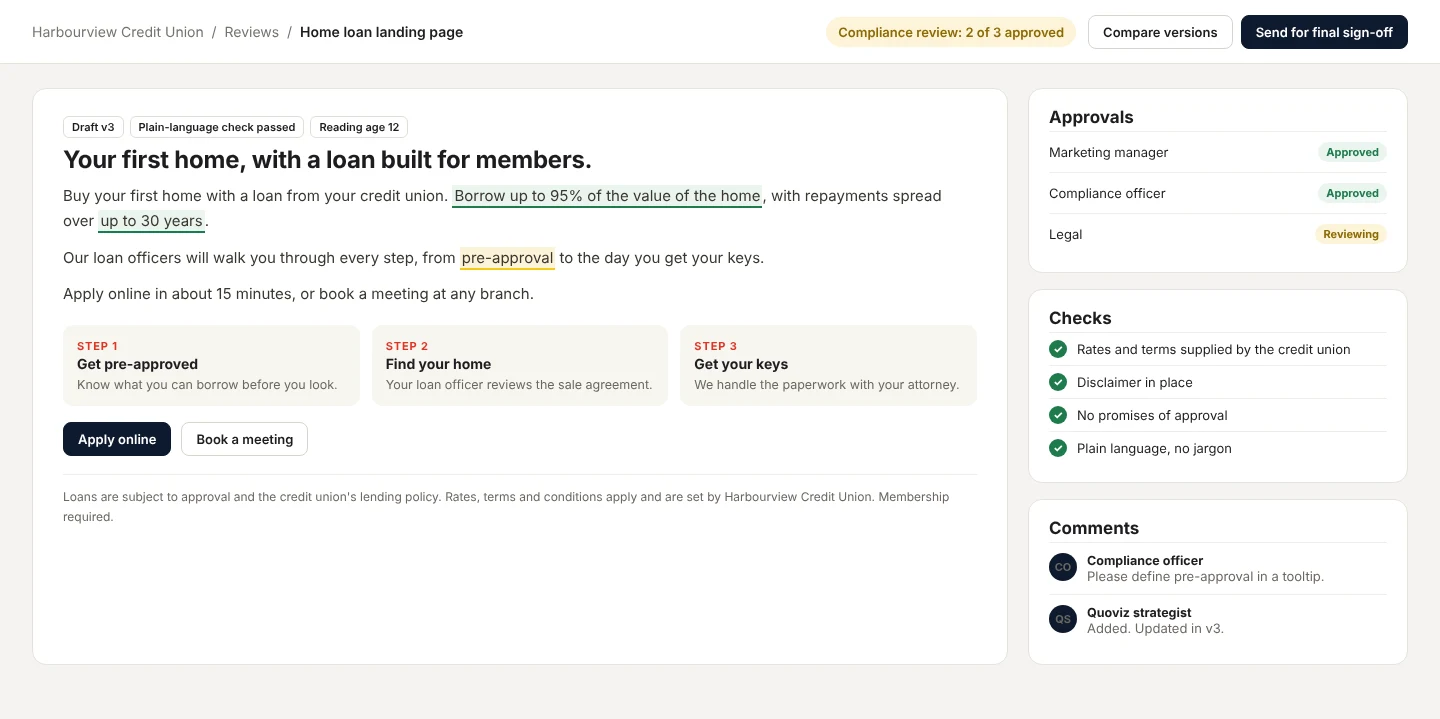Screen dimensions: 1440x719
Task: Click the Marketing manager approval row label
Action: [1108, 152]
